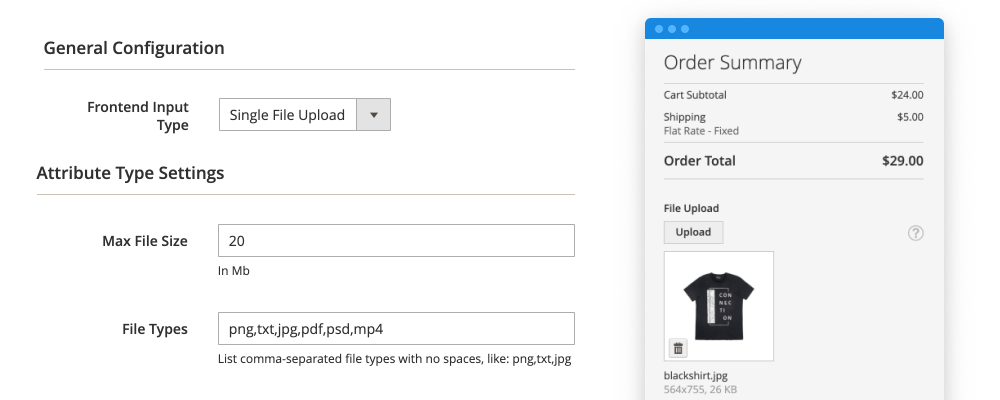Click the middle dot in Order Summary titlebar
Viewport: 1000px width, 400px height.
pyautogui.click(x=672, y=29)
